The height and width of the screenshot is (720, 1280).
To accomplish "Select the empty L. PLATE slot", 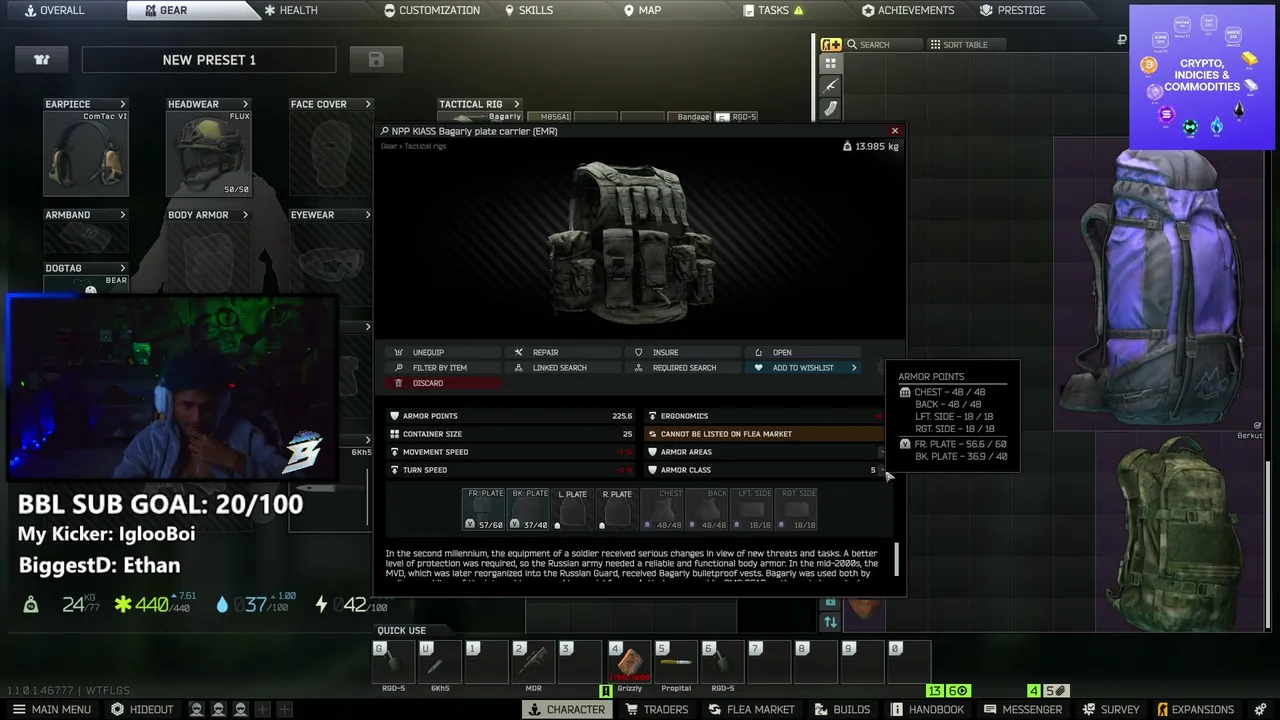I will coord(572,509).
